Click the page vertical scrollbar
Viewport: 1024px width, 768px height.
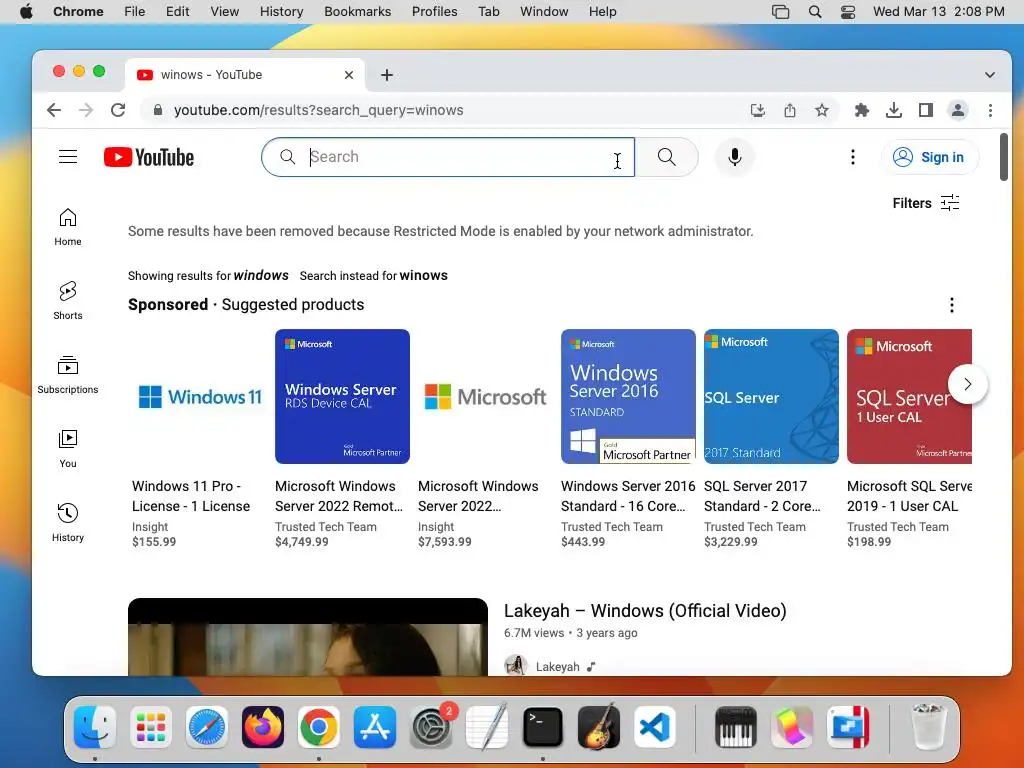click(x=1004, y=157)
